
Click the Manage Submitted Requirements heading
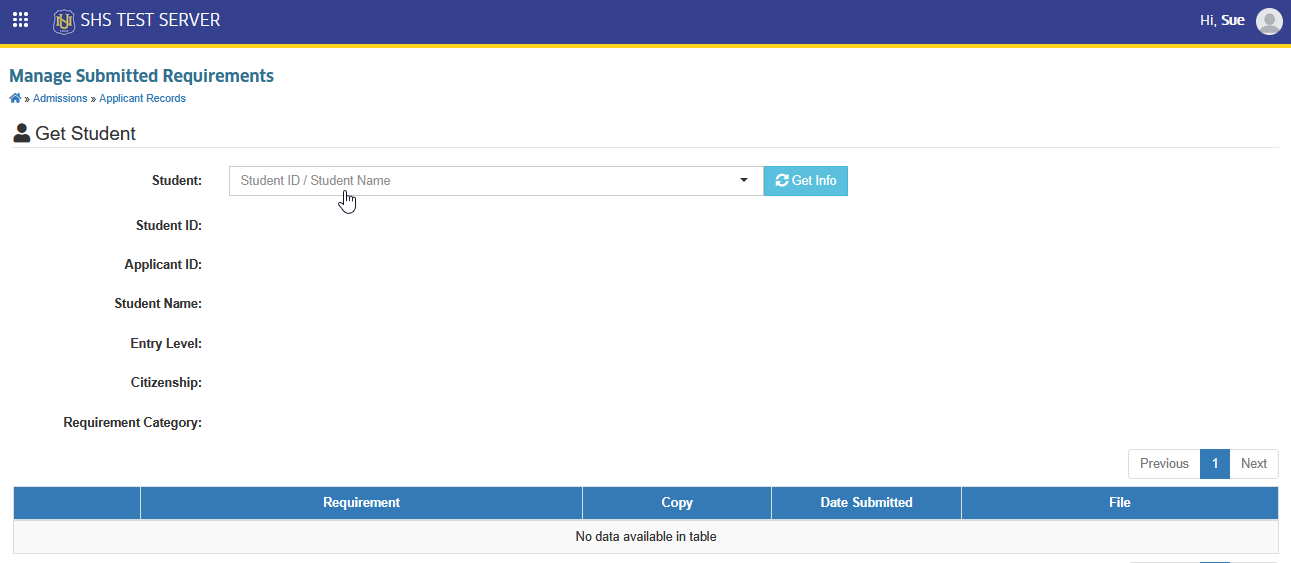(141, 76)
